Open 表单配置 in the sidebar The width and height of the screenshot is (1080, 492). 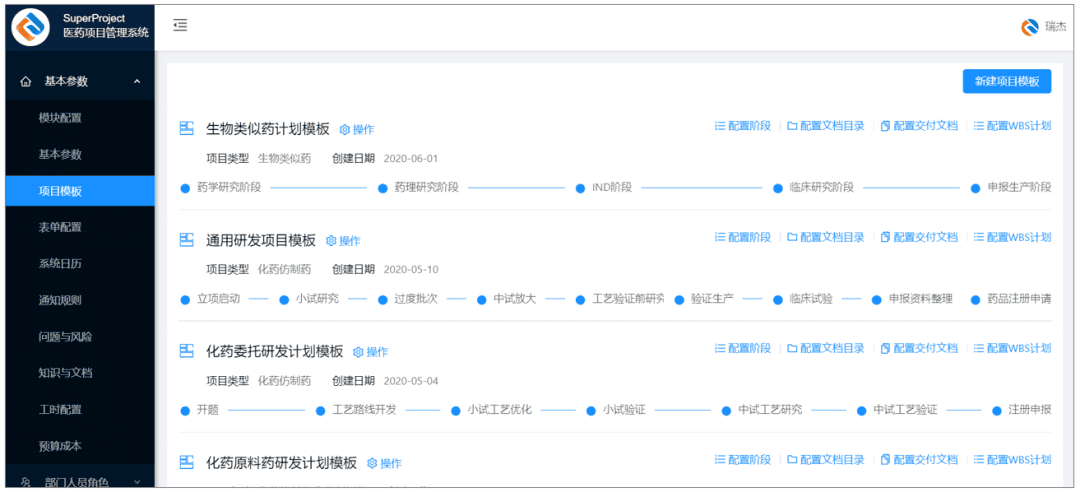click(x=80, y=227)
